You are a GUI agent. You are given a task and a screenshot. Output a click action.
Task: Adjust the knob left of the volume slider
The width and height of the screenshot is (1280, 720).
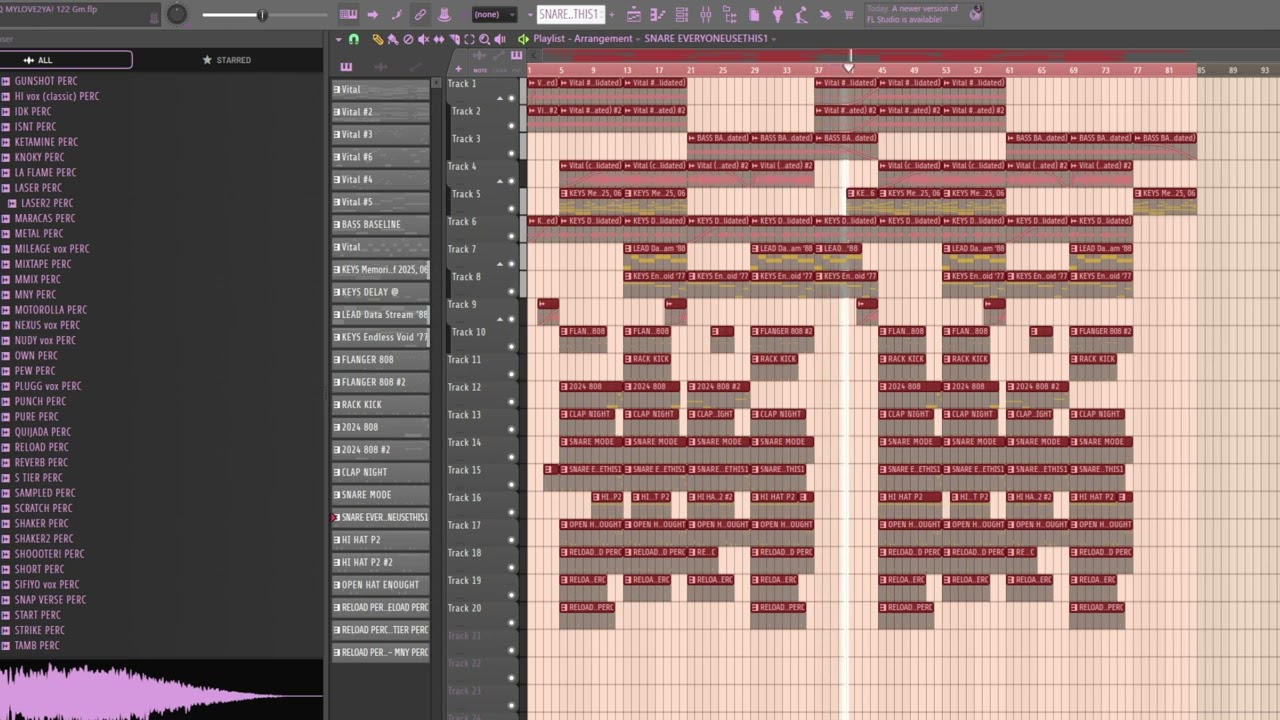(x=176, y=14)
